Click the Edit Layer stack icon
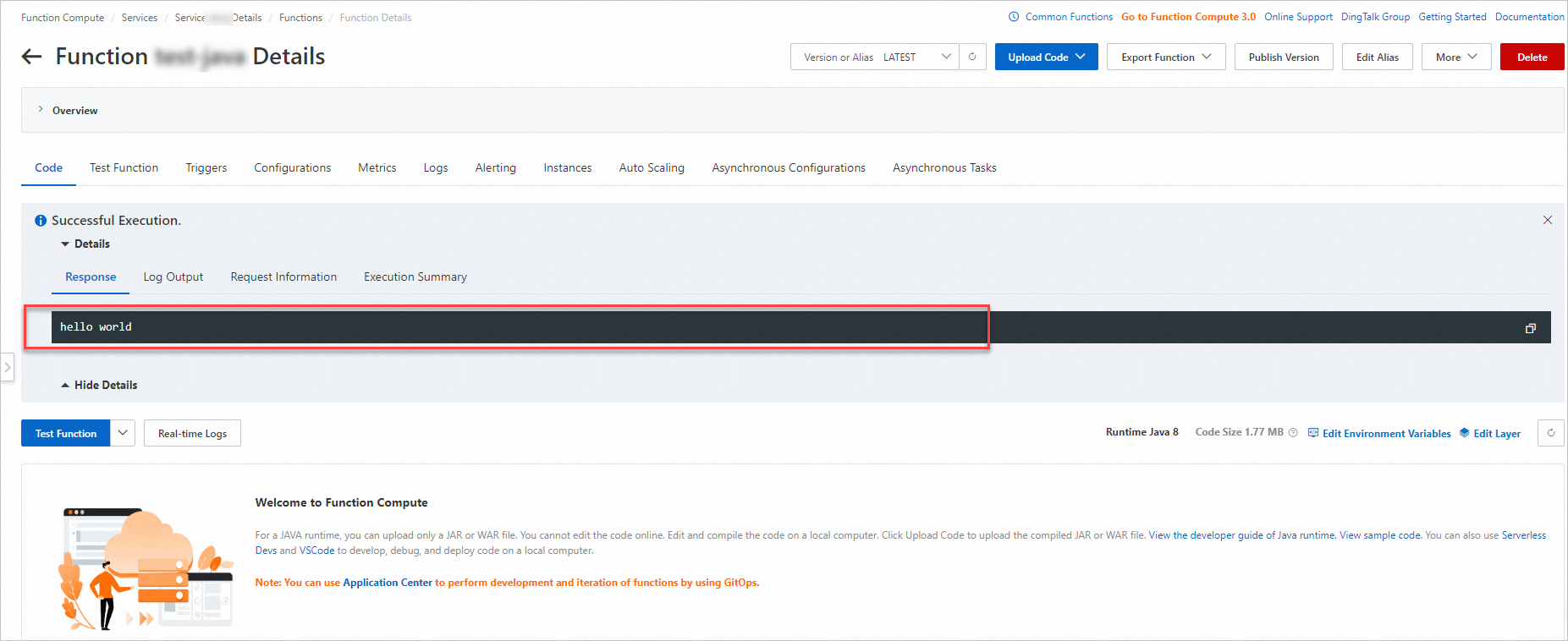Image resolution: width=1568 pixels, height=641 pixels. pos(1465,433)
